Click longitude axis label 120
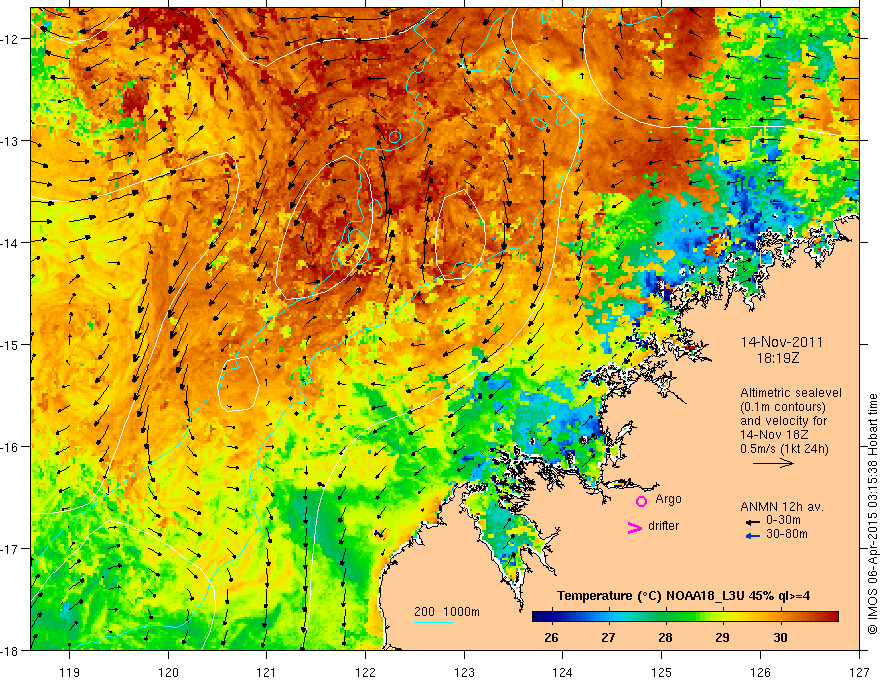The width and height of the screenshot is (880, 680). tap(168, 672)
